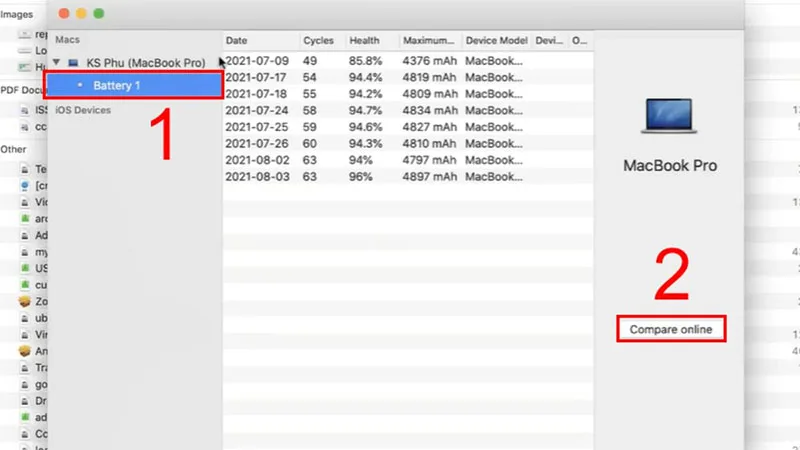Screen dimensions: 800x450
Task: Click the iOS Devices section label
Action: point(83,110)
